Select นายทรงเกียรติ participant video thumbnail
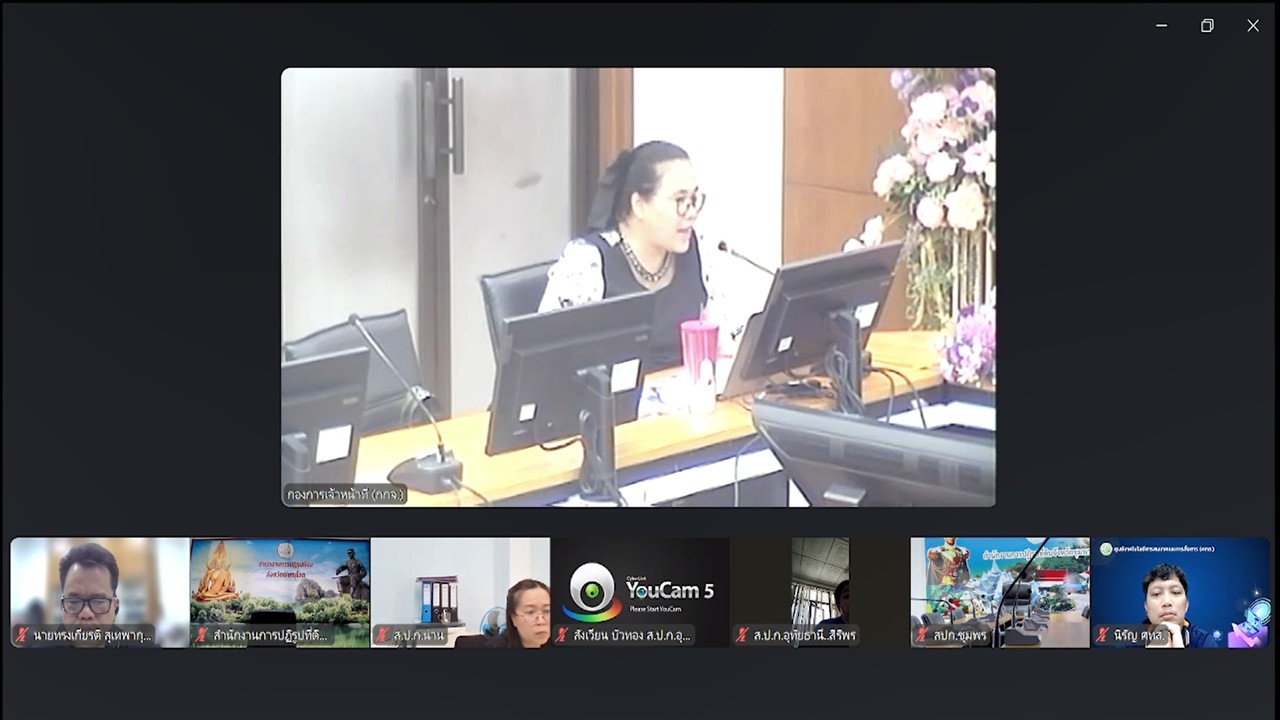This screenshot has height=720, width=1280. (x=100, y=585)
